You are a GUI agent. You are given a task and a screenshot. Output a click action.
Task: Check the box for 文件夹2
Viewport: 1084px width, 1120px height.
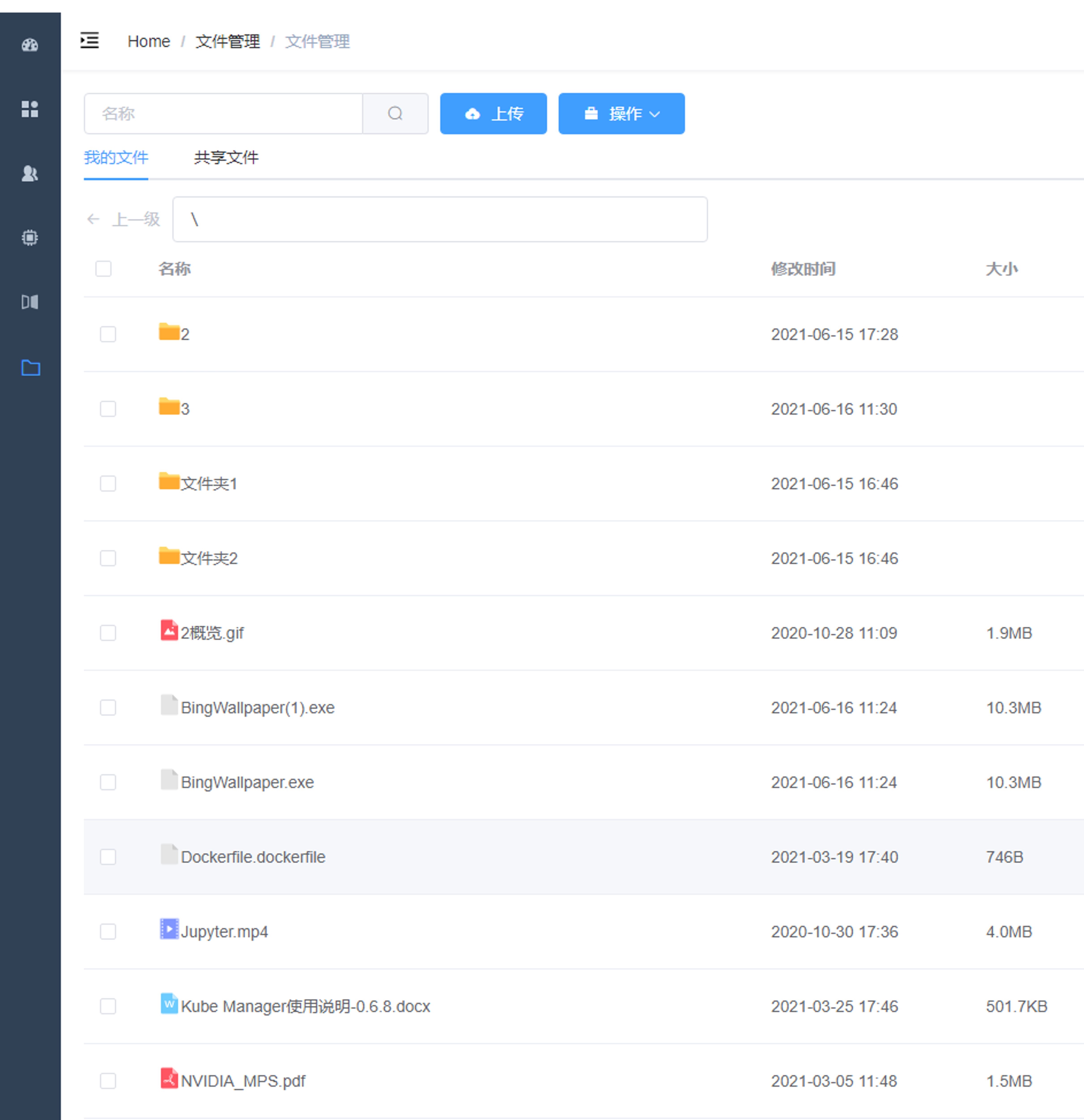[x=108, y=558]
